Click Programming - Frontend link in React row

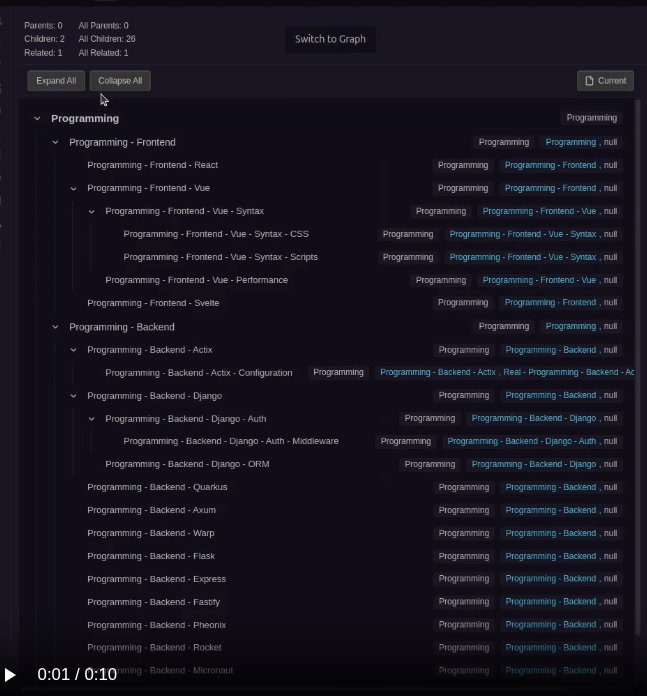(x=550, y=165)
